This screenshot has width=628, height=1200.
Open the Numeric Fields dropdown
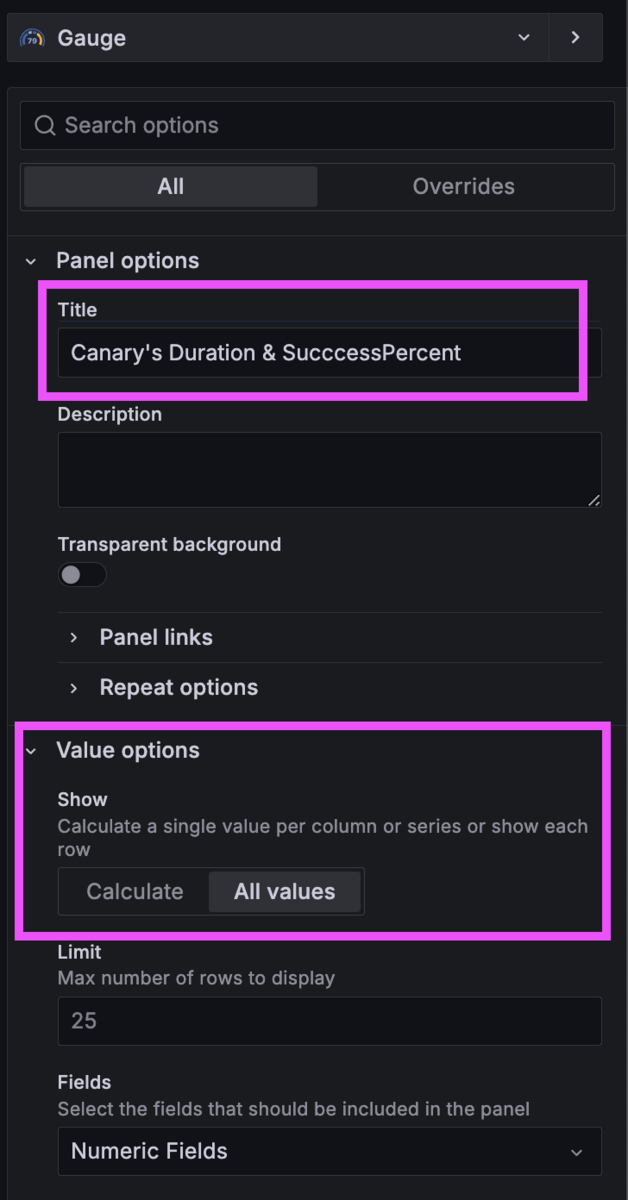click(329, 1152)
